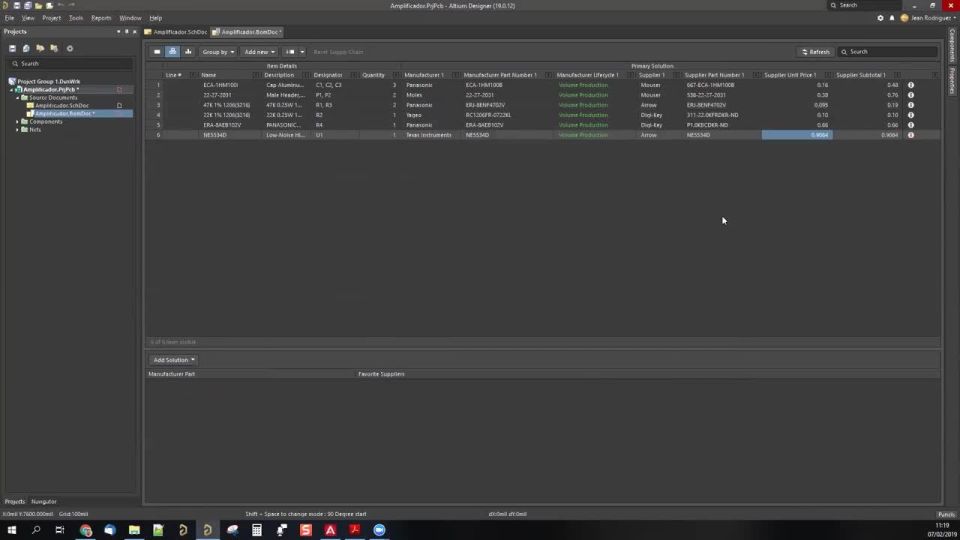Viewport: 960px width, 540px height.
Task: Click the title bar Search field
Action: coord(864,6)
